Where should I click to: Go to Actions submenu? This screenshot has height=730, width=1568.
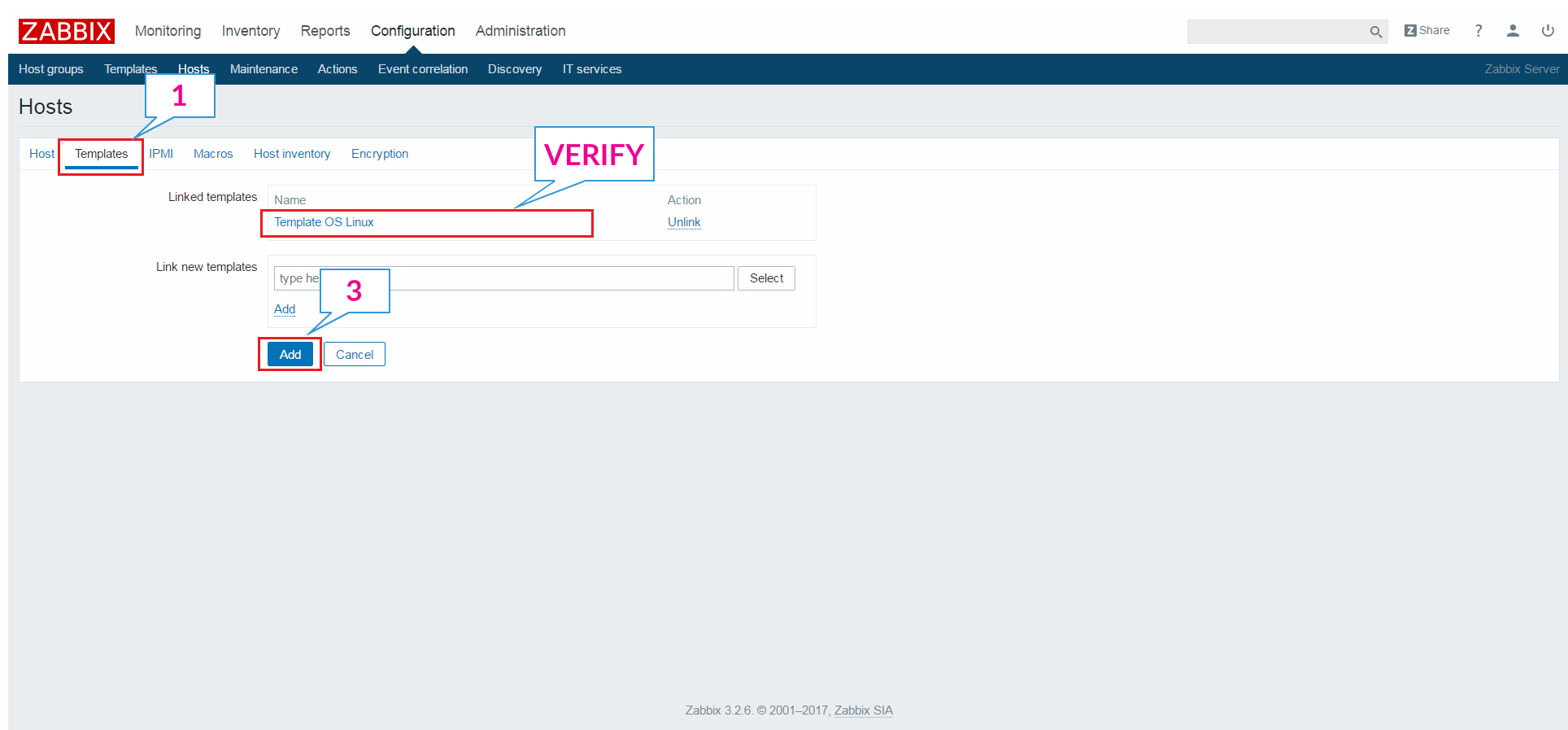(x=338, y=69)
